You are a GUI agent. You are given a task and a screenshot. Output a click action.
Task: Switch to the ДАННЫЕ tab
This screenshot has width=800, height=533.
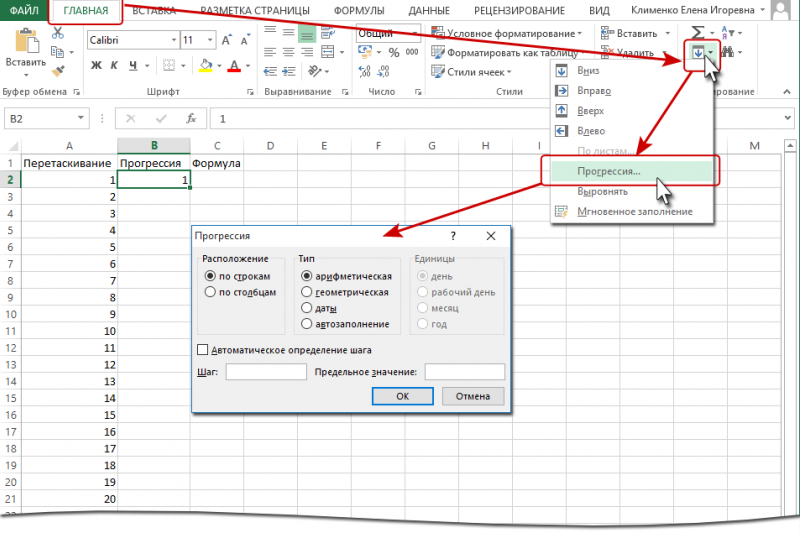click(x=429, y=11)
